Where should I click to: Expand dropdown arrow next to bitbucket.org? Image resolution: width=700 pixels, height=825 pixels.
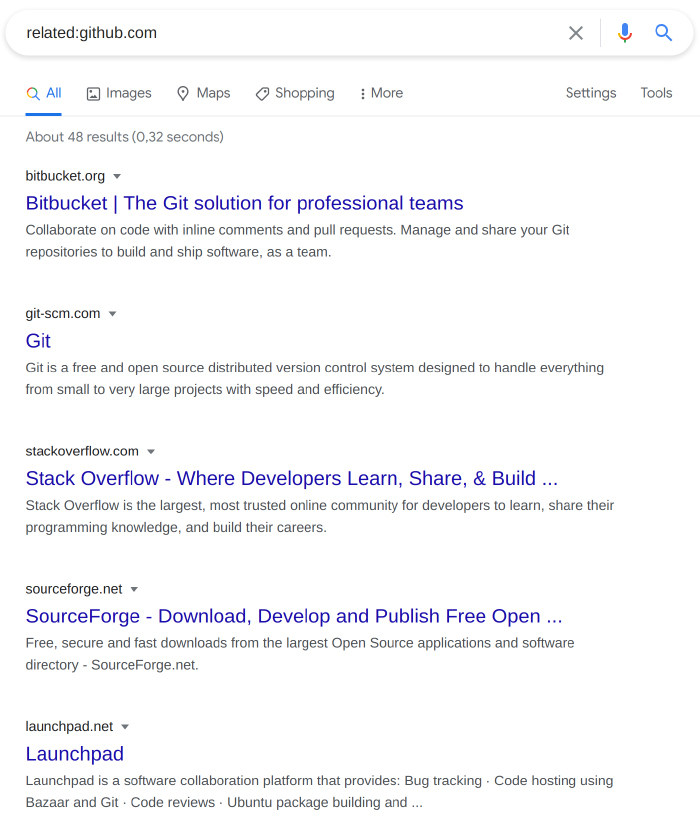[x=117, y=176]
